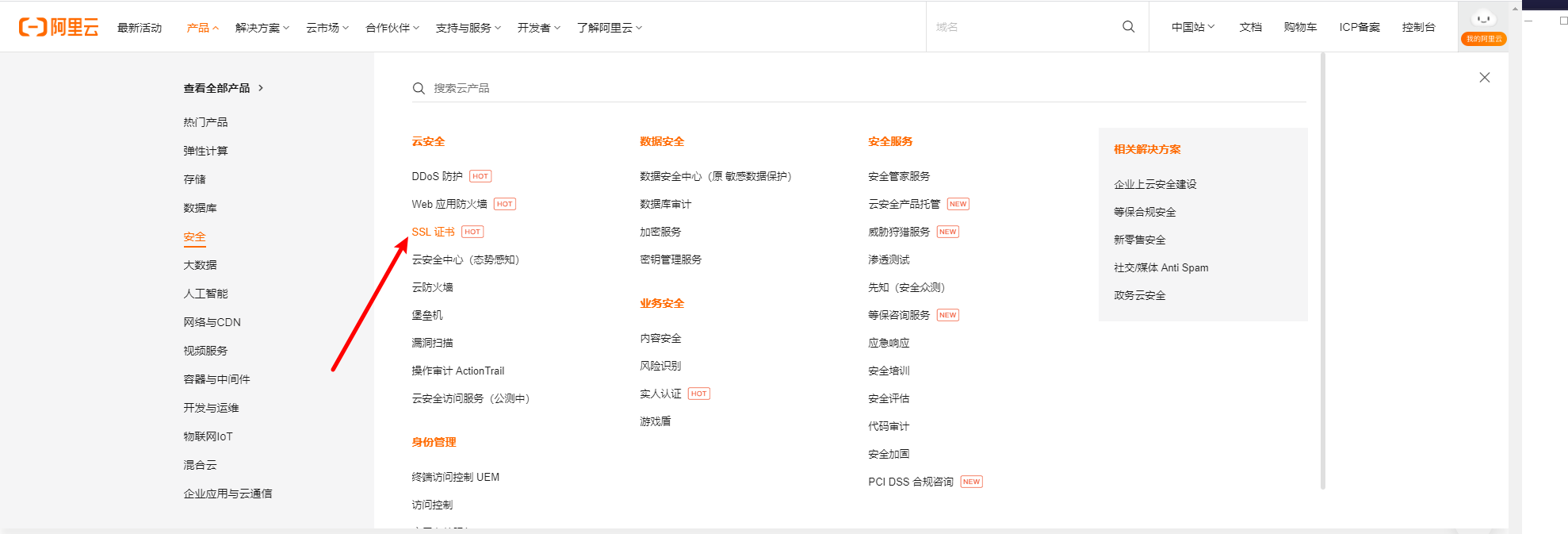Select 数据库 category in sidebar
Viewport: 1568px width, 534px height.
tap(200, 208)
